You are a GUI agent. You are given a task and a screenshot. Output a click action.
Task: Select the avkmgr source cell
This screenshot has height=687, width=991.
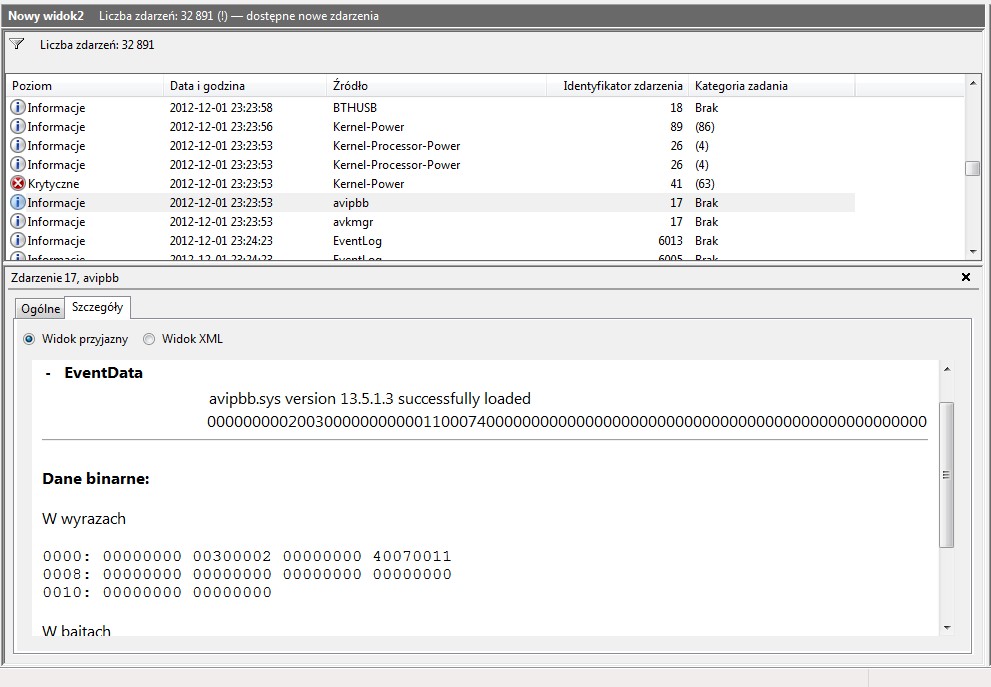[x=353, y=222]
